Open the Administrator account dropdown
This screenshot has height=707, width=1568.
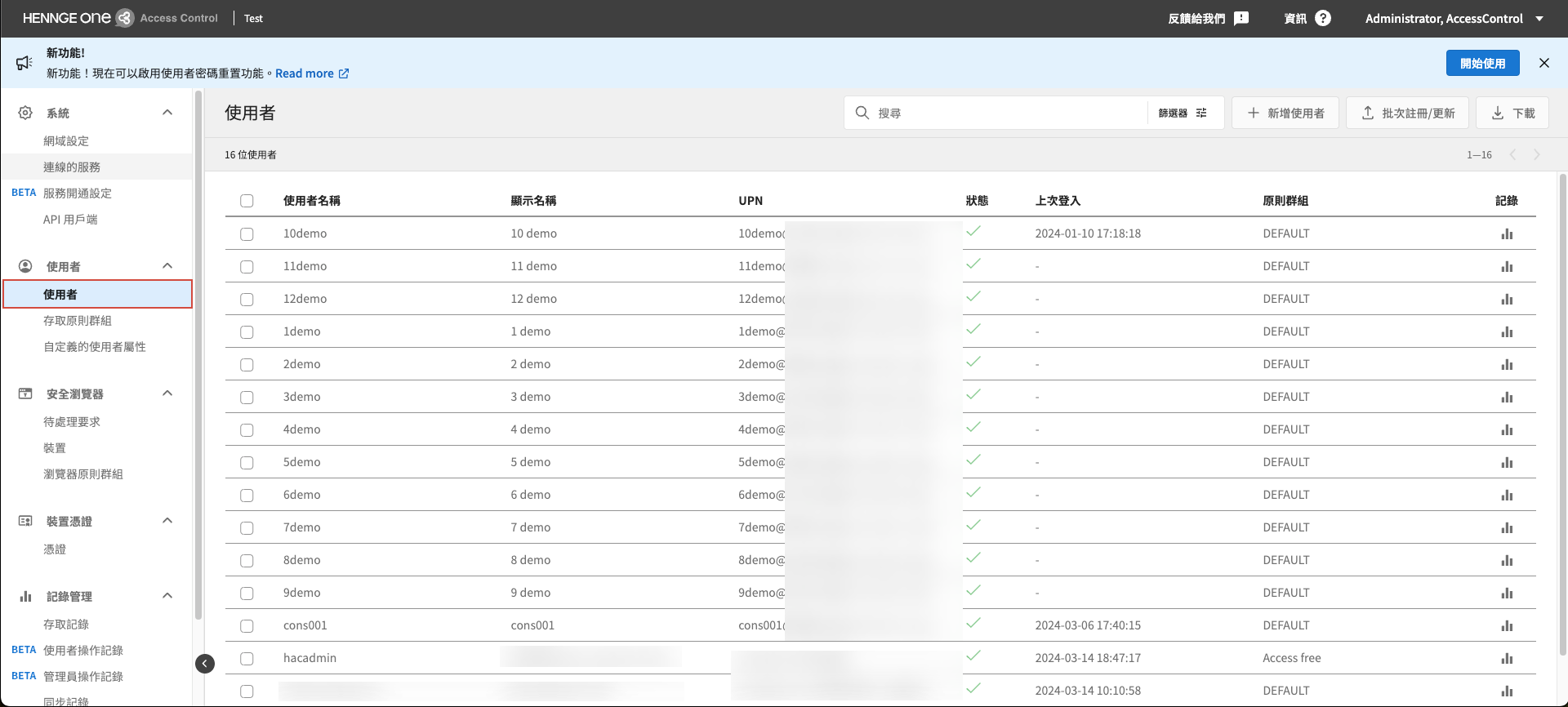pos(1454,18)
